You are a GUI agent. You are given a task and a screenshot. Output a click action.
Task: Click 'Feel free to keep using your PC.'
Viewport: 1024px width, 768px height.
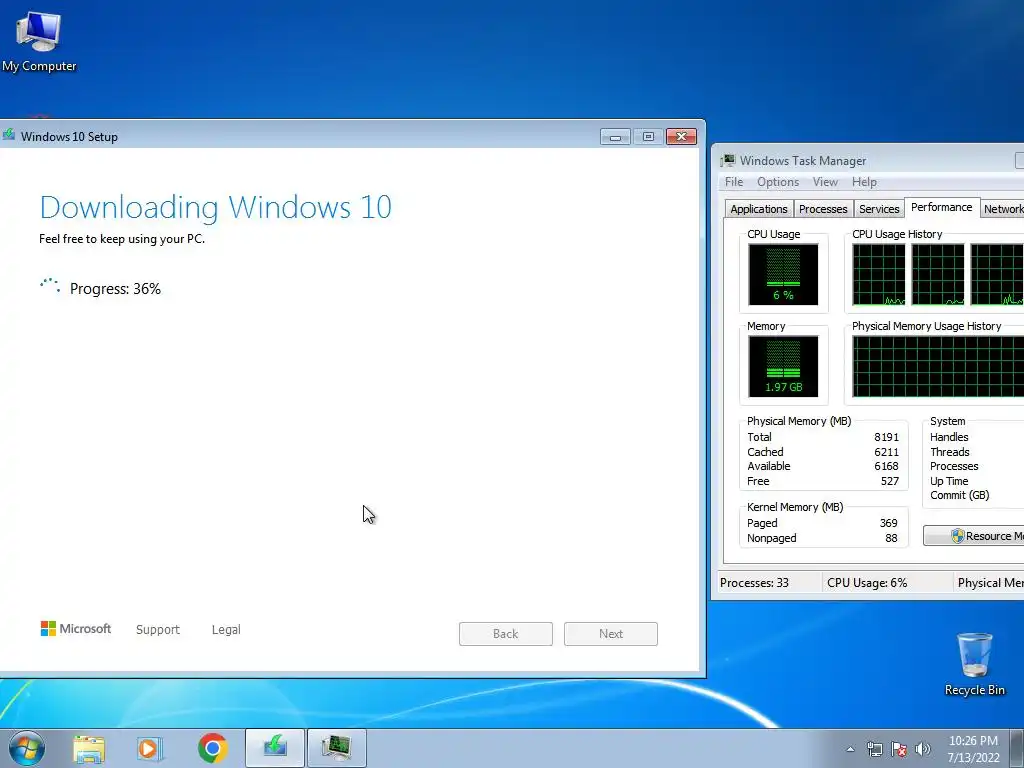[x=122, y=239]
